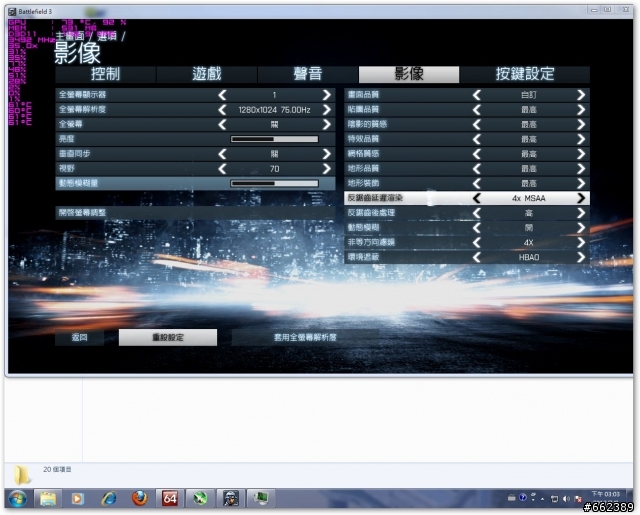Right arrow on 網格質感 row
The height and width of the screenshot is (515, 640).
[581, 154]
